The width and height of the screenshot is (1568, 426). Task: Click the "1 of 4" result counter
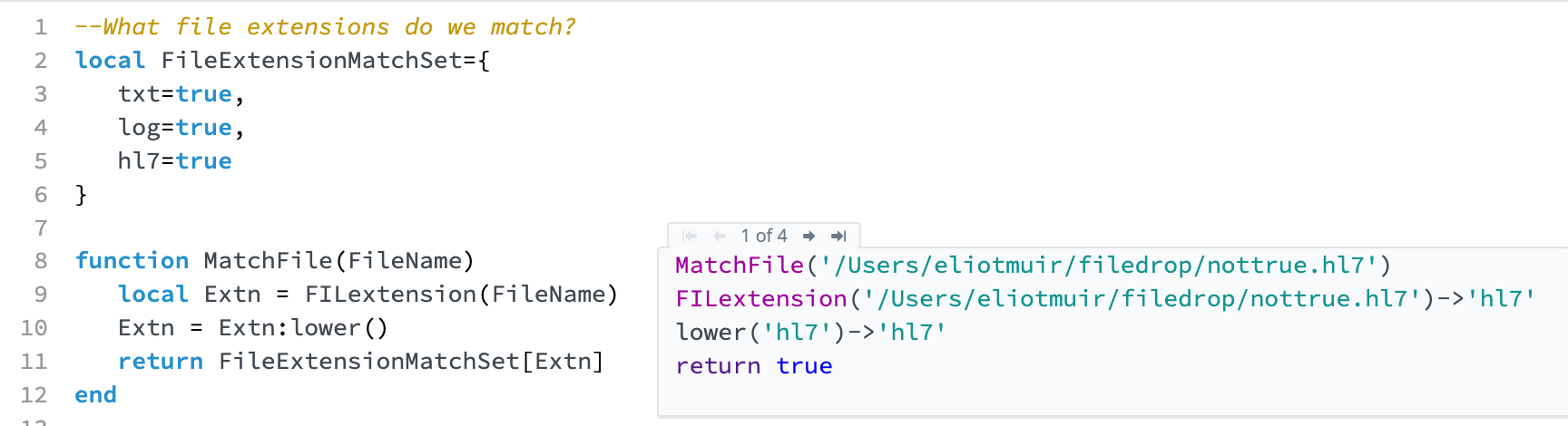764,236
